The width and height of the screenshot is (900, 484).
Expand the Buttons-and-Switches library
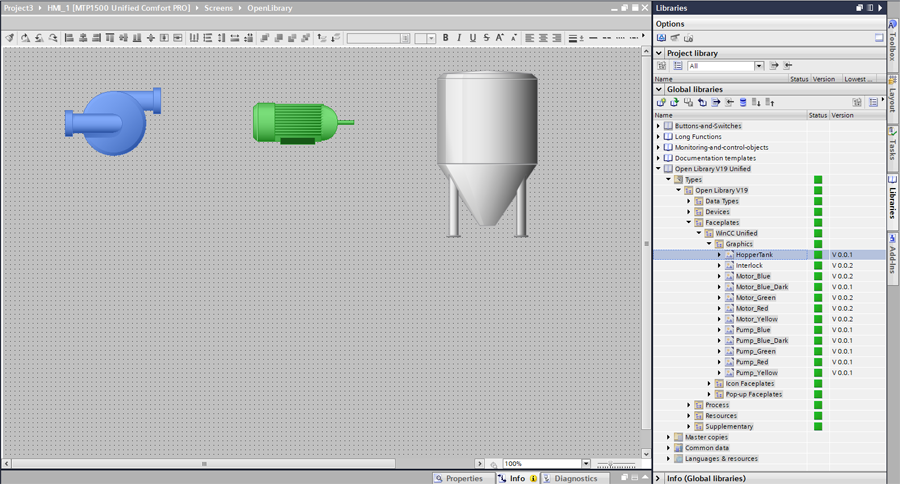click(658, 126)
